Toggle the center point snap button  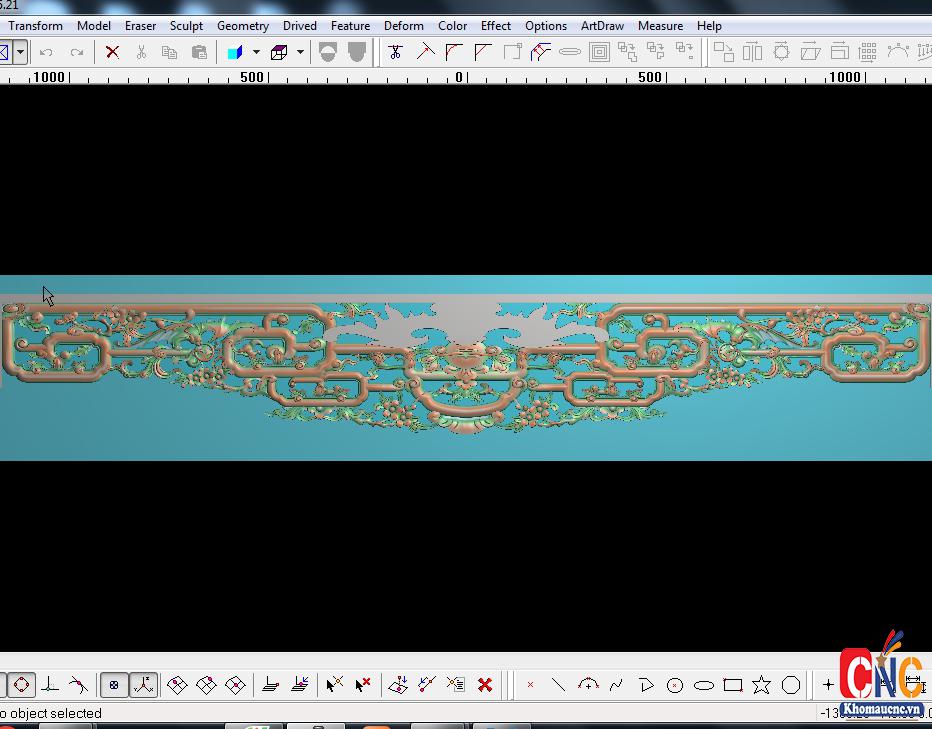tap(114, 685)
